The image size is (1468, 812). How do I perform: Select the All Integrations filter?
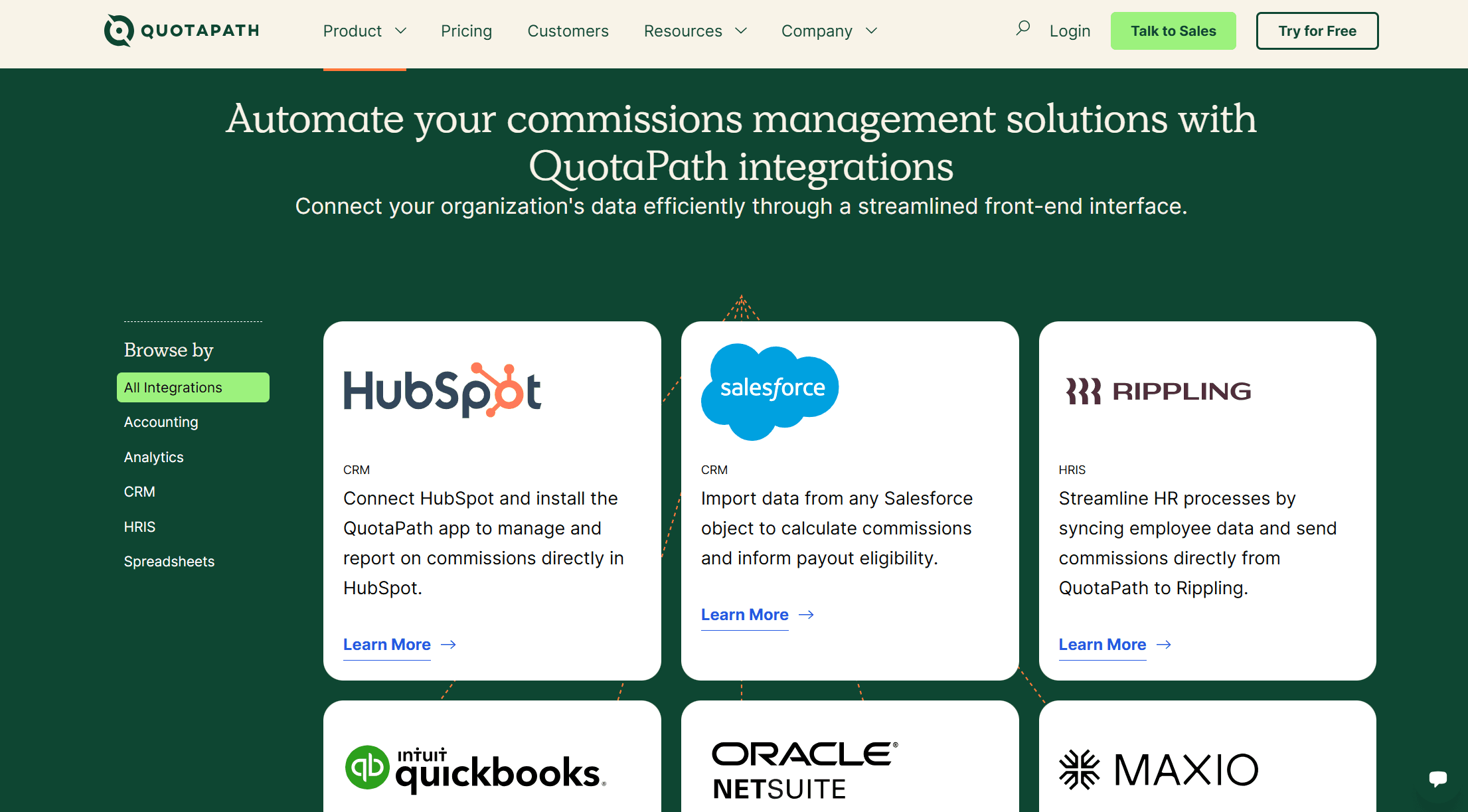click(193, 387)
